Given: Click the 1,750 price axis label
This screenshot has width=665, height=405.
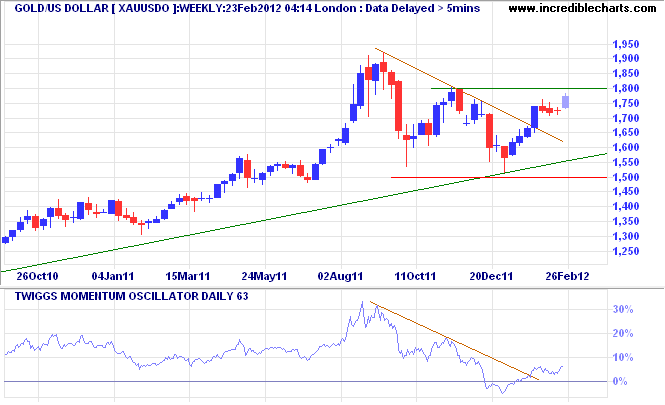Looking at the screenshot, I should 626,103.
